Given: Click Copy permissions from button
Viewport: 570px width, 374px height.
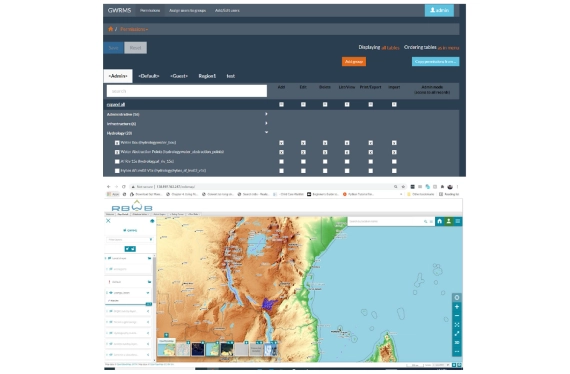Looking at the screenshot, I should pos(435,61).
